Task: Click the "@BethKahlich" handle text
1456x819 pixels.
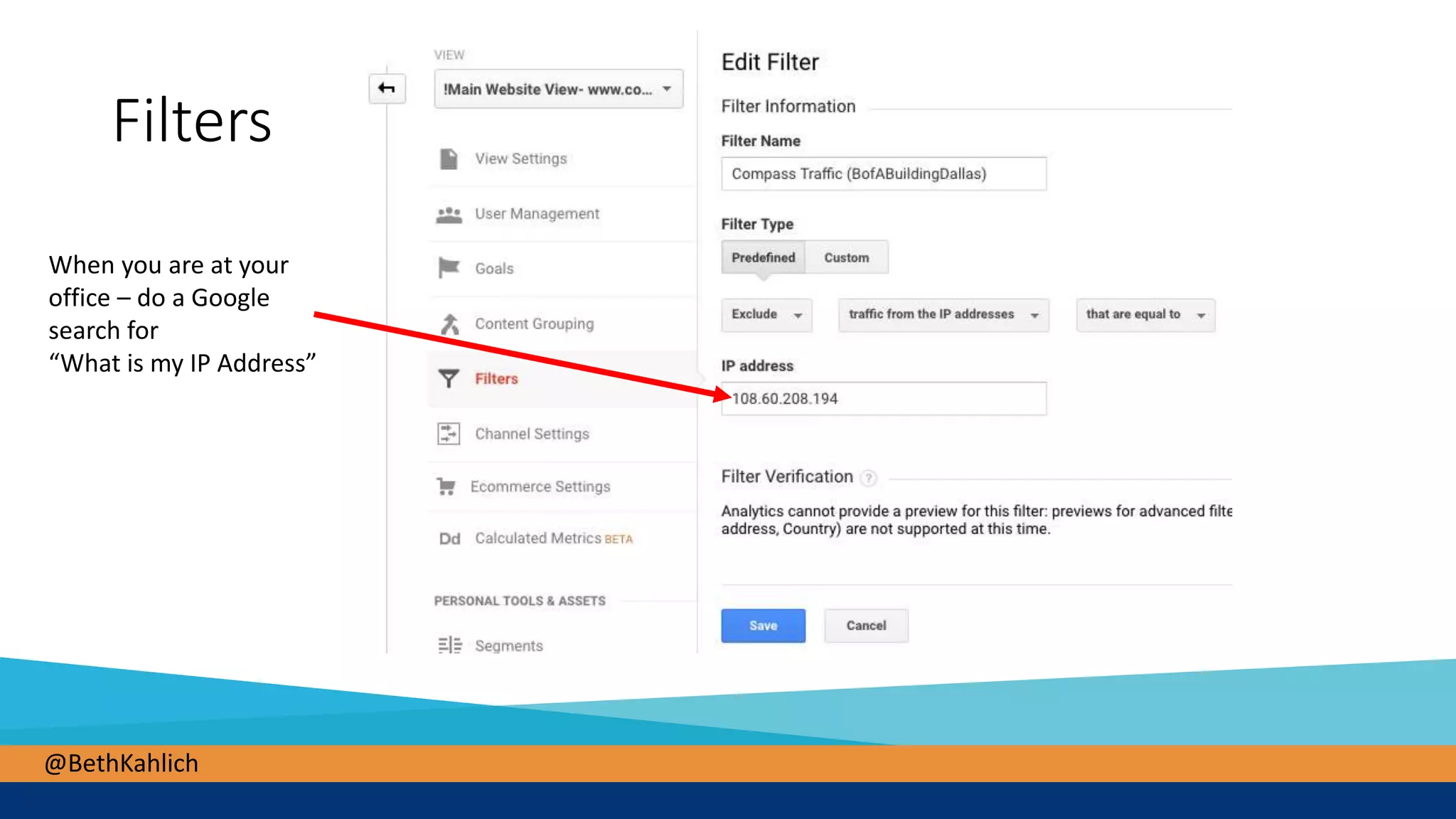Action: coord(122,763)
